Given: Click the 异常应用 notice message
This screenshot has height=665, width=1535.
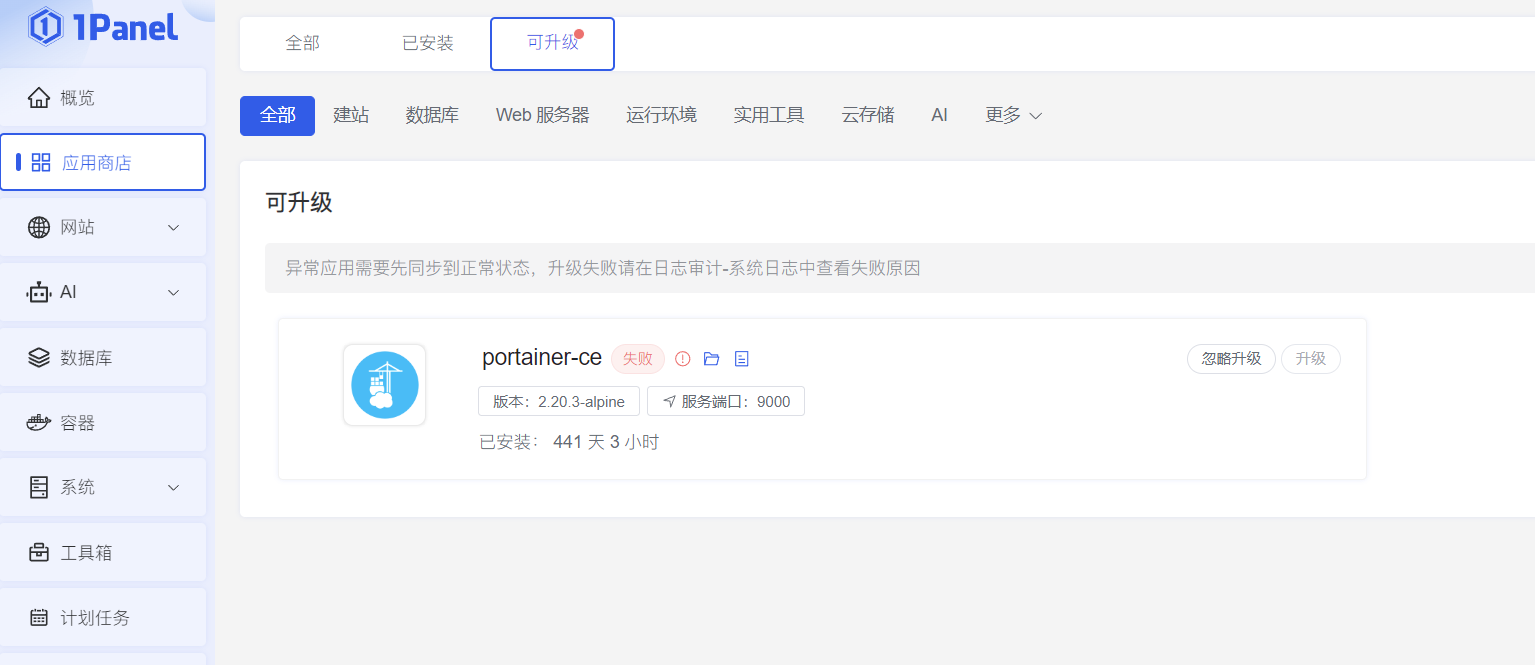Looking at the screenshot, I should 603,268.
